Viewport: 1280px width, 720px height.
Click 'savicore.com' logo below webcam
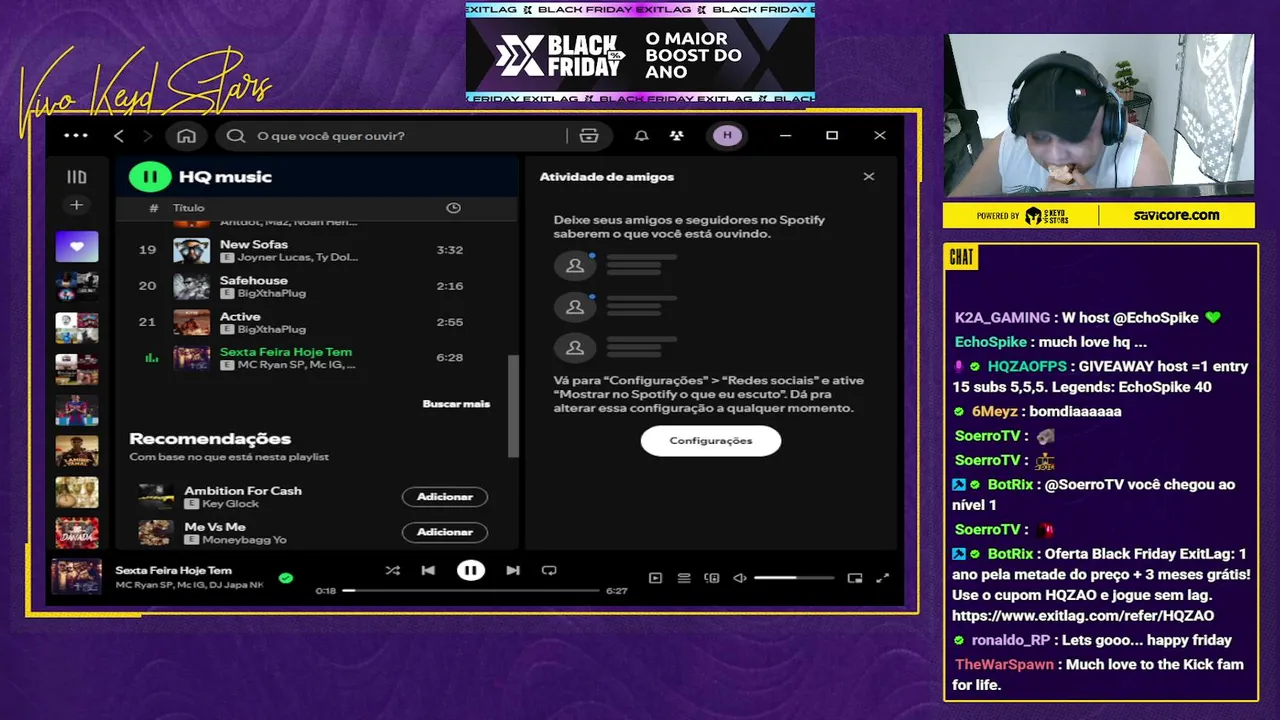[1176, 215]
